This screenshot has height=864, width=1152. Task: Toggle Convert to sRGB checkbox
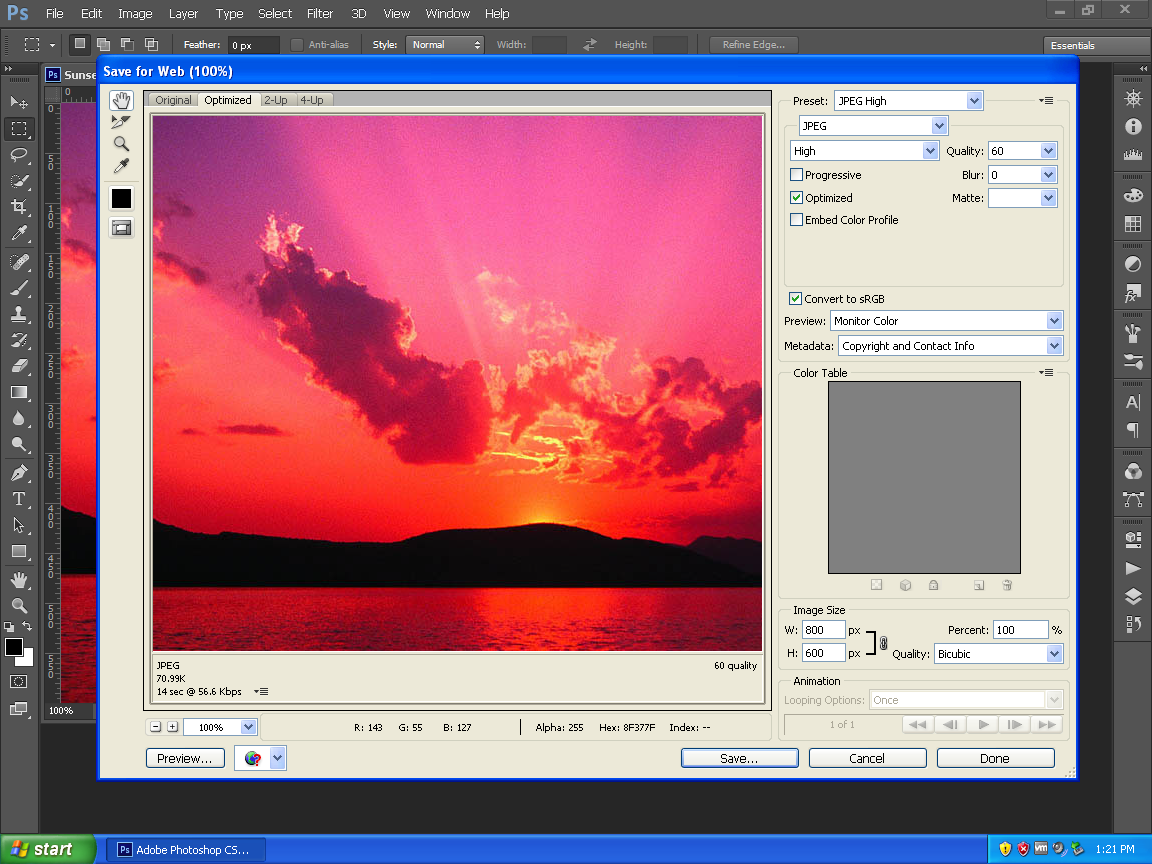pos(796,299)
